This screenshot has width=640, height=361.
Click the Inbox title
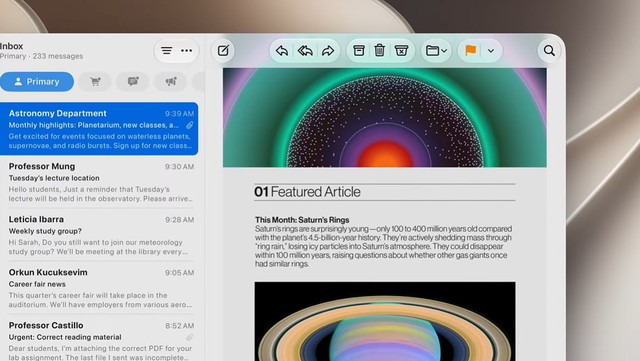[11, 46]
